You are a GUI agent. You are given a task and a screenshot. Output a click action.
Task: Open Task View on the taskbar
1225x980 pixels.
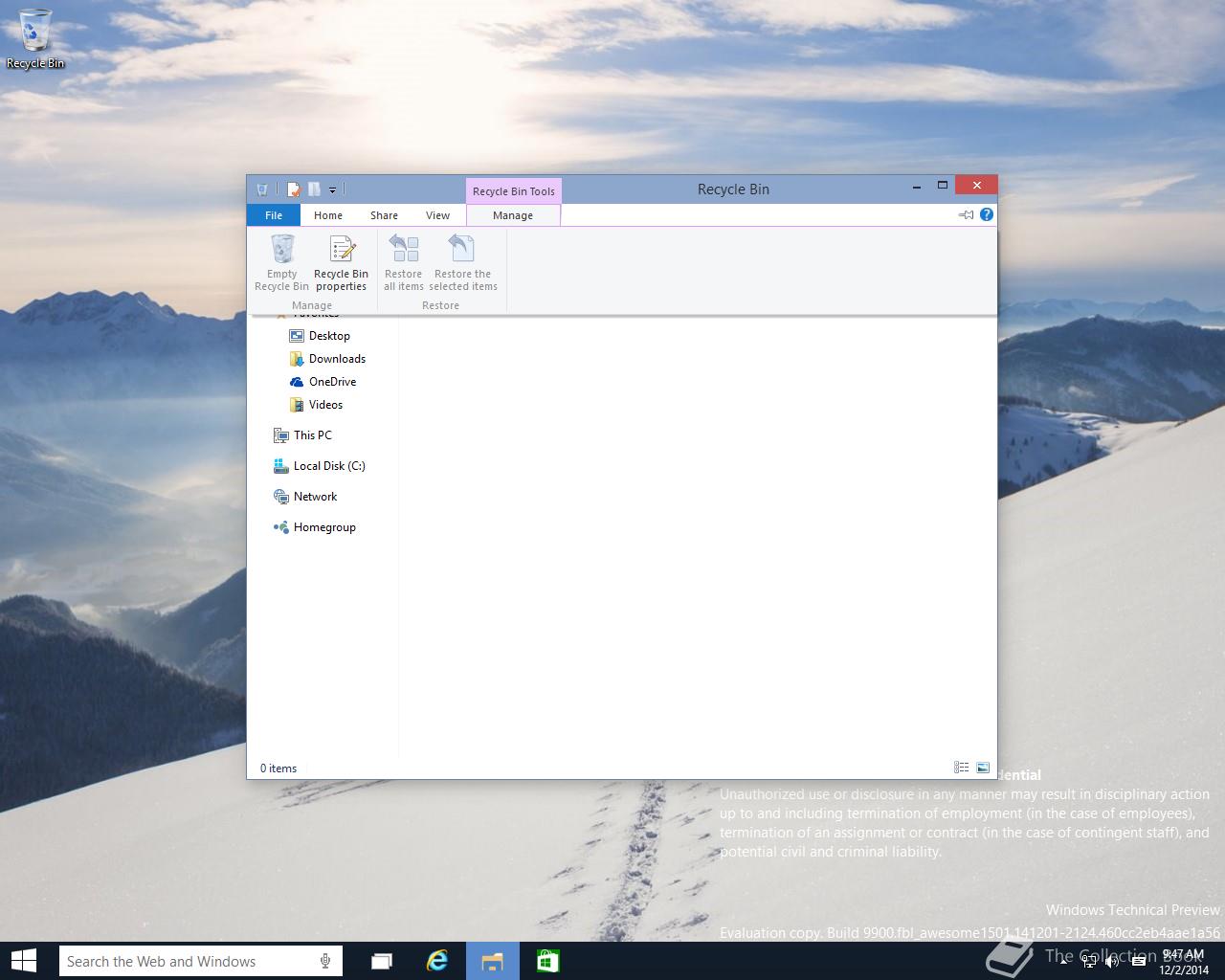382,961
